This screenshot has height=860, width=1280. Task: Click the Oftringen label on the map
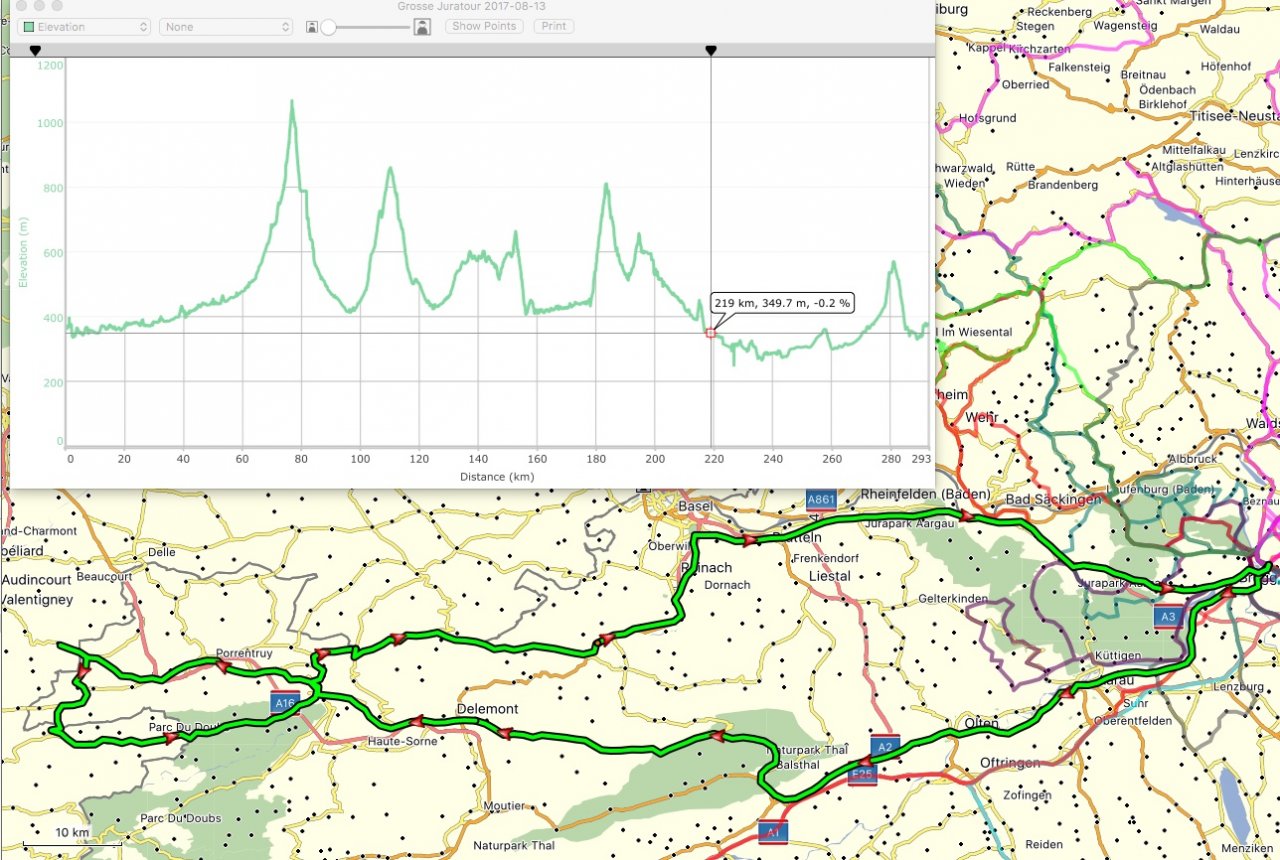pos(1011,763)
